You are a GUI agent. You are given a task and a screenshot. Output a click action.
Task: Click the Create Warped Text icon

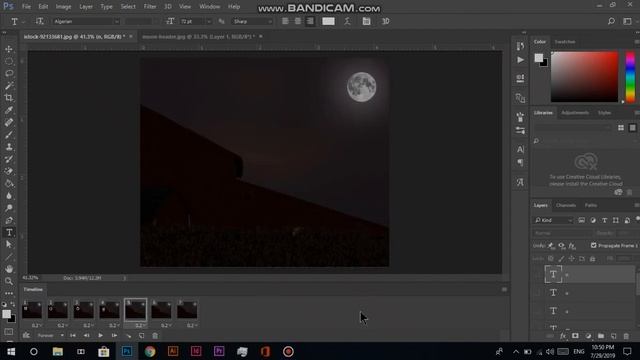[347, 21]
